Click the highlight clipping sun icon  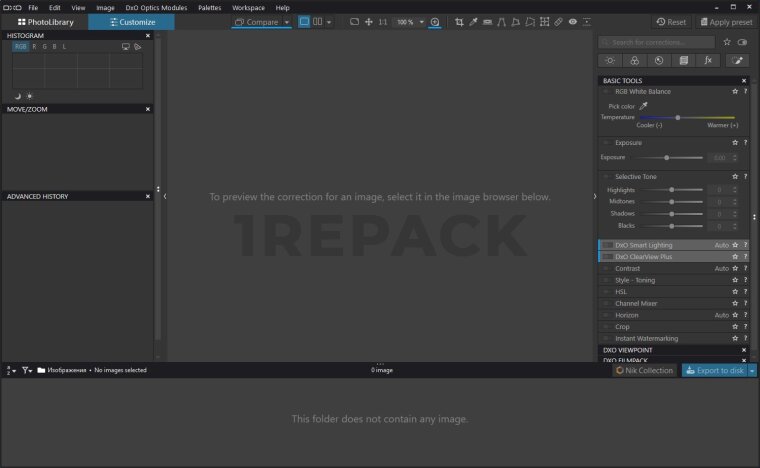tap(30, 96)
